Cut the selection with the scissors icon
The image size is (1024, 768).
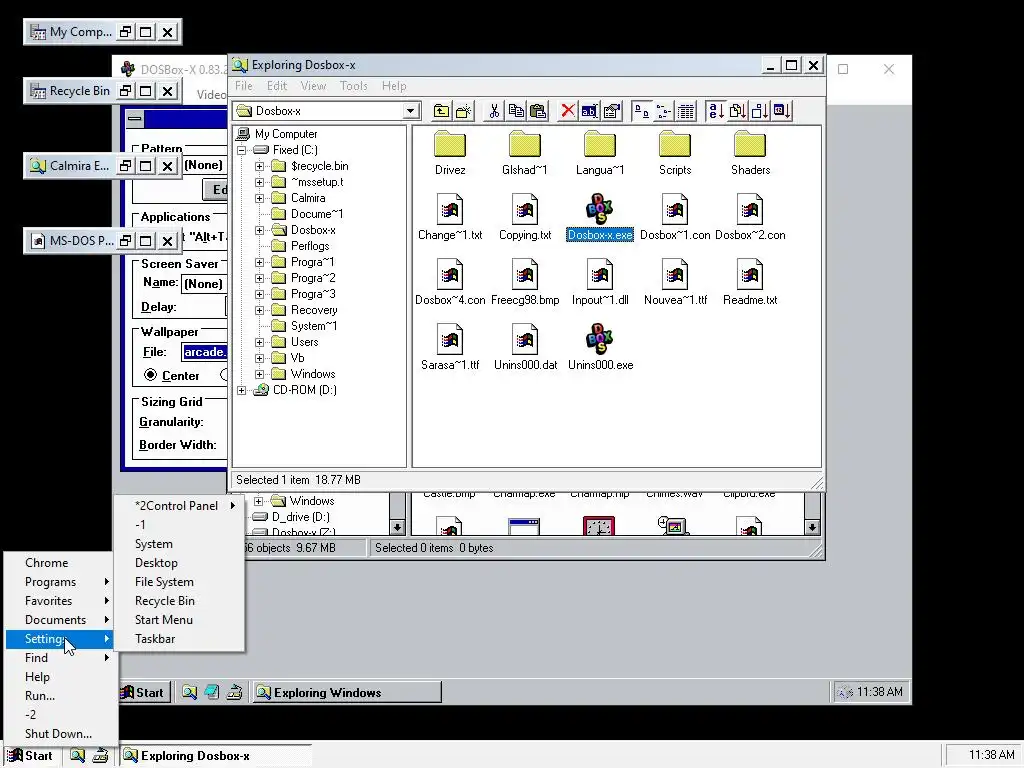[494, 111]
